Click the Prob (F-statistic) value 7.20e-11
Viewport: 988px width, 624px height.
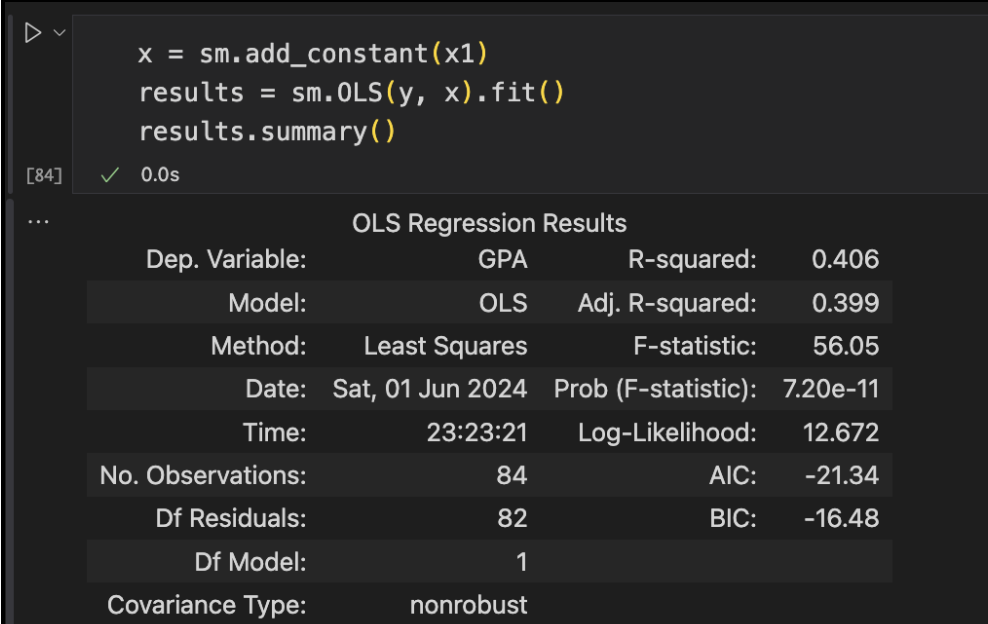(x=830, y=388)
